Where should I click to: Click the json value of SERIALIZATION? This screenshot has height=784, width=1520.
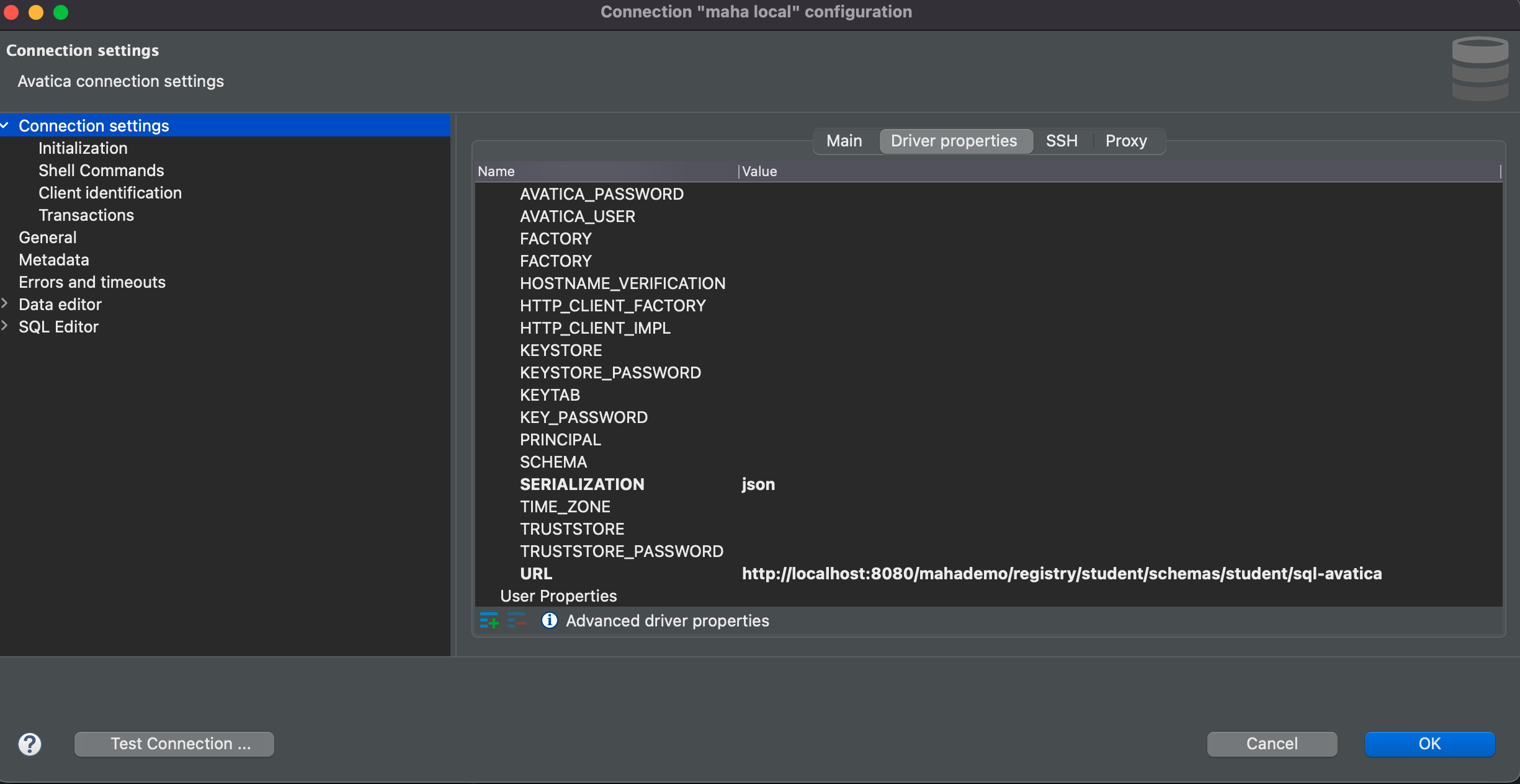point(758,484)
